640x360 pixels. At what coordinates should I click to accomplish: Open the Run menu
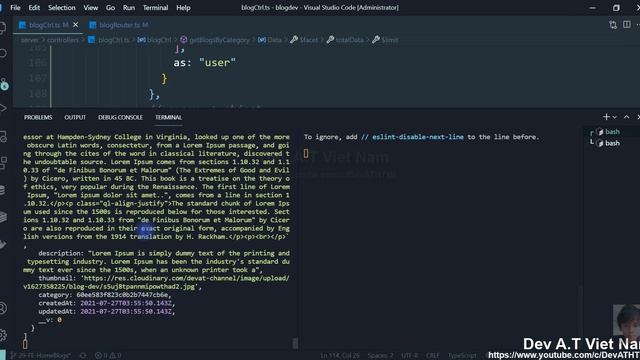coord(129,8)
